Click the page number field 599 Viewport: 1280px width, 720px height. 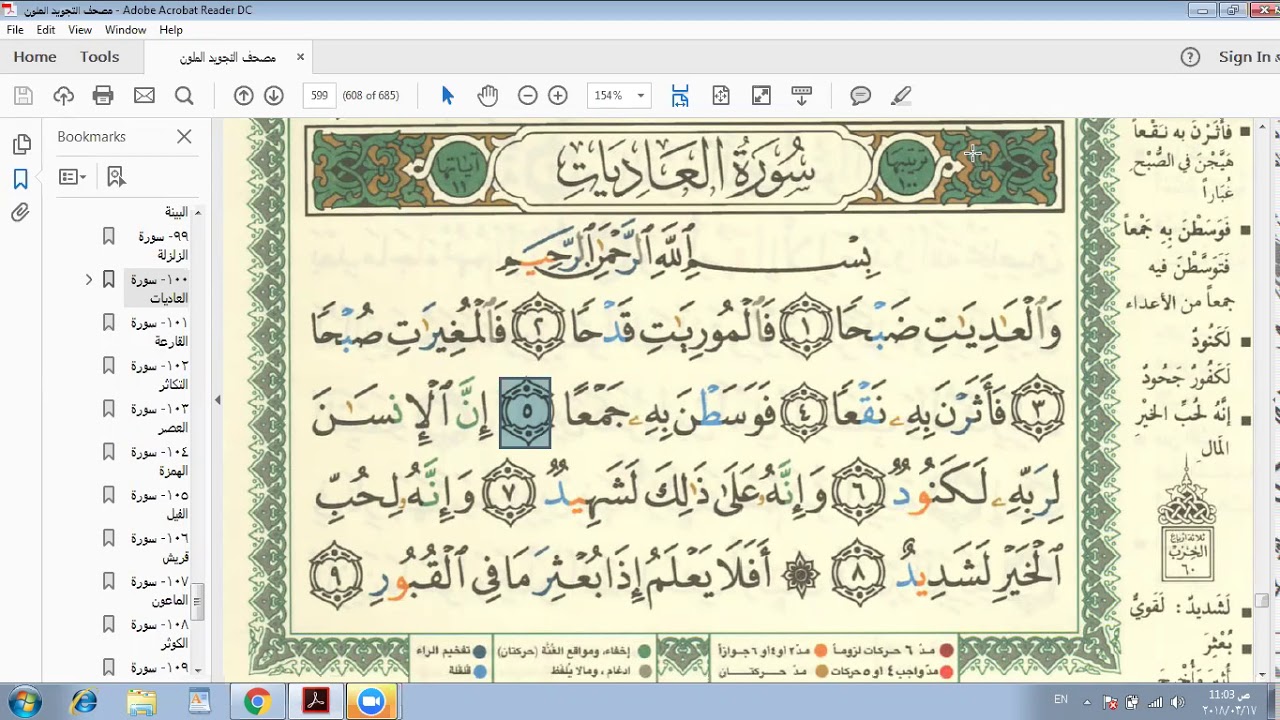[319, 96]
